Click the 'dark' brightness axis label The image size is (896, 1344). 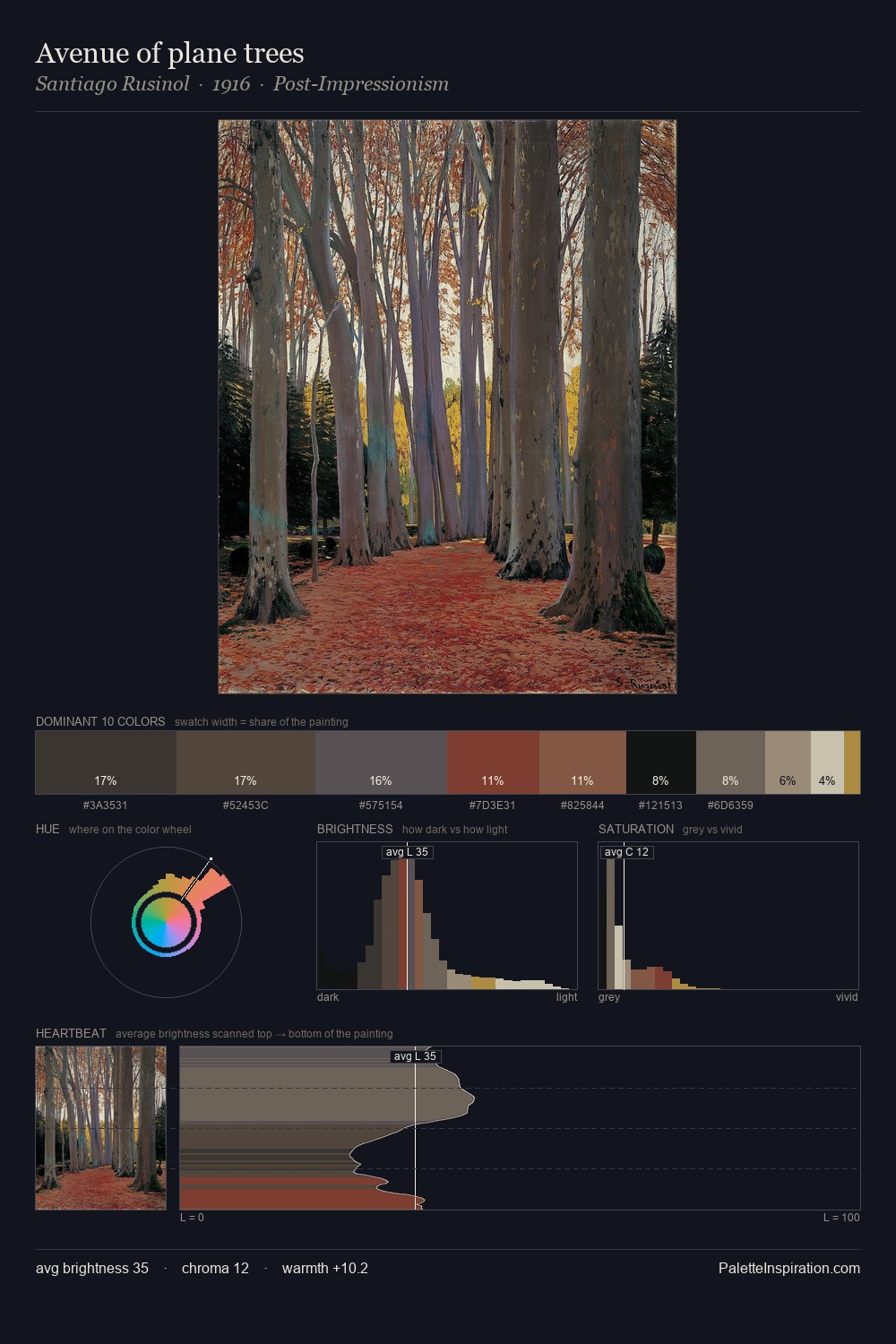328,997
